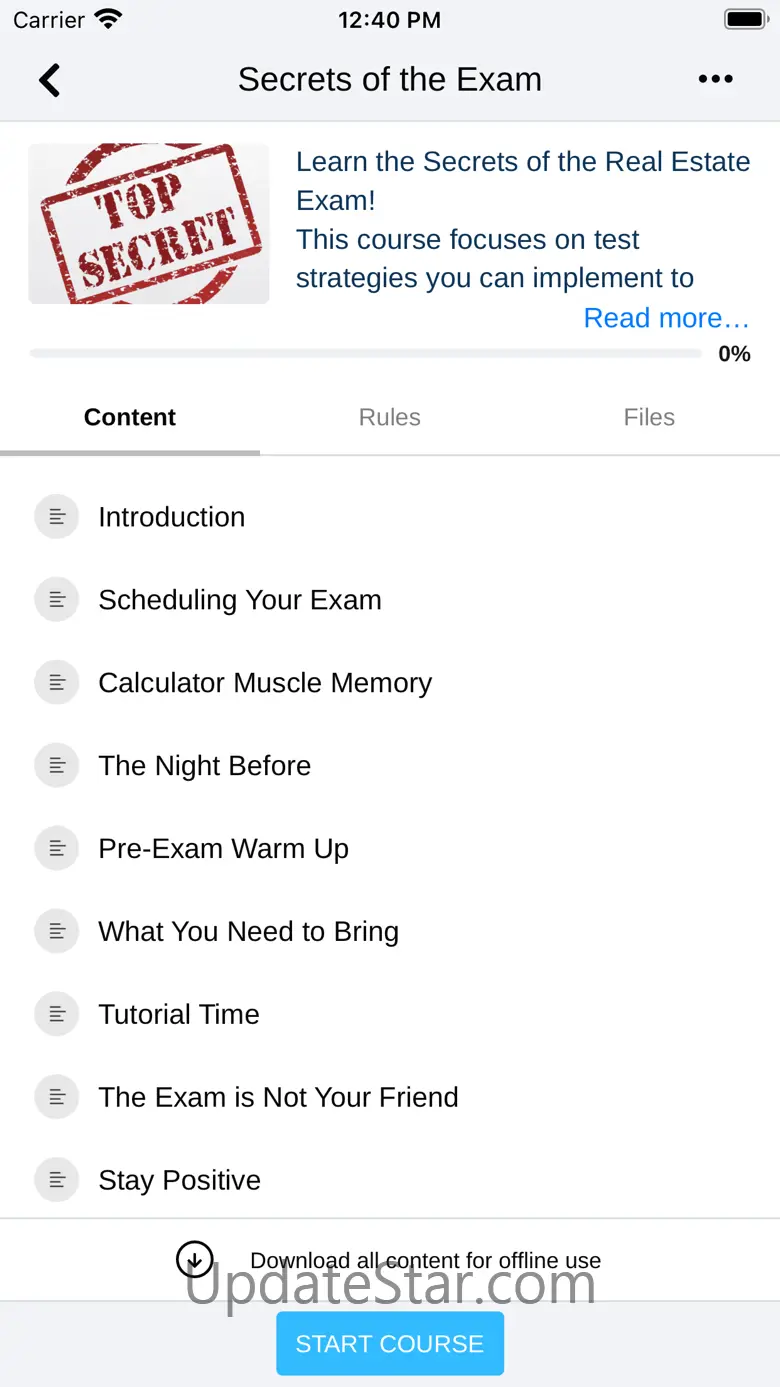Image resolution: width=780 pixels, height=1387 pixels.
Task: Select the Content tab
Action: tap(130, 417)
